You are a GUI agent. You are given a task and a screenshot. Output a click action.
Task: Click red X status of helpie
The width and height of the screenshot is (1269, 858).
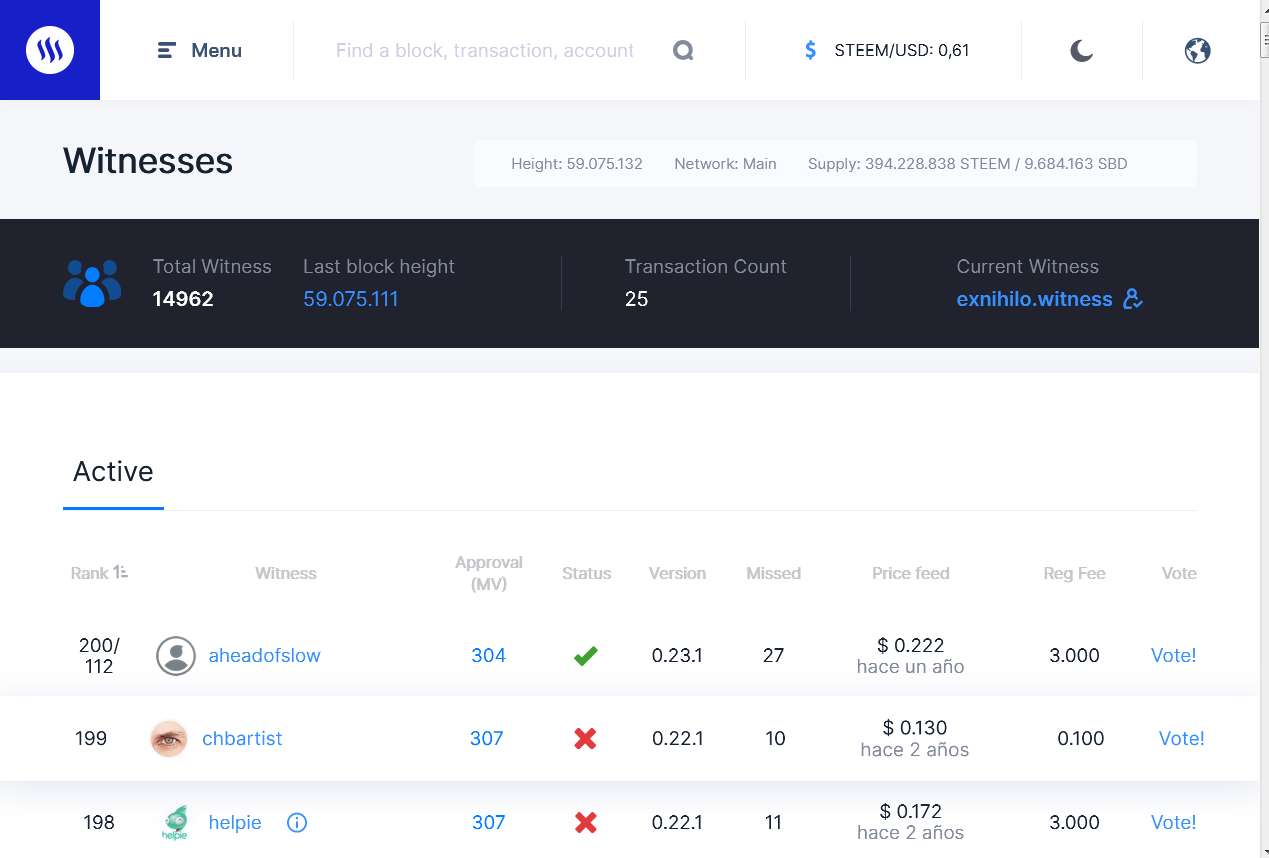click(x=586, y=823)
